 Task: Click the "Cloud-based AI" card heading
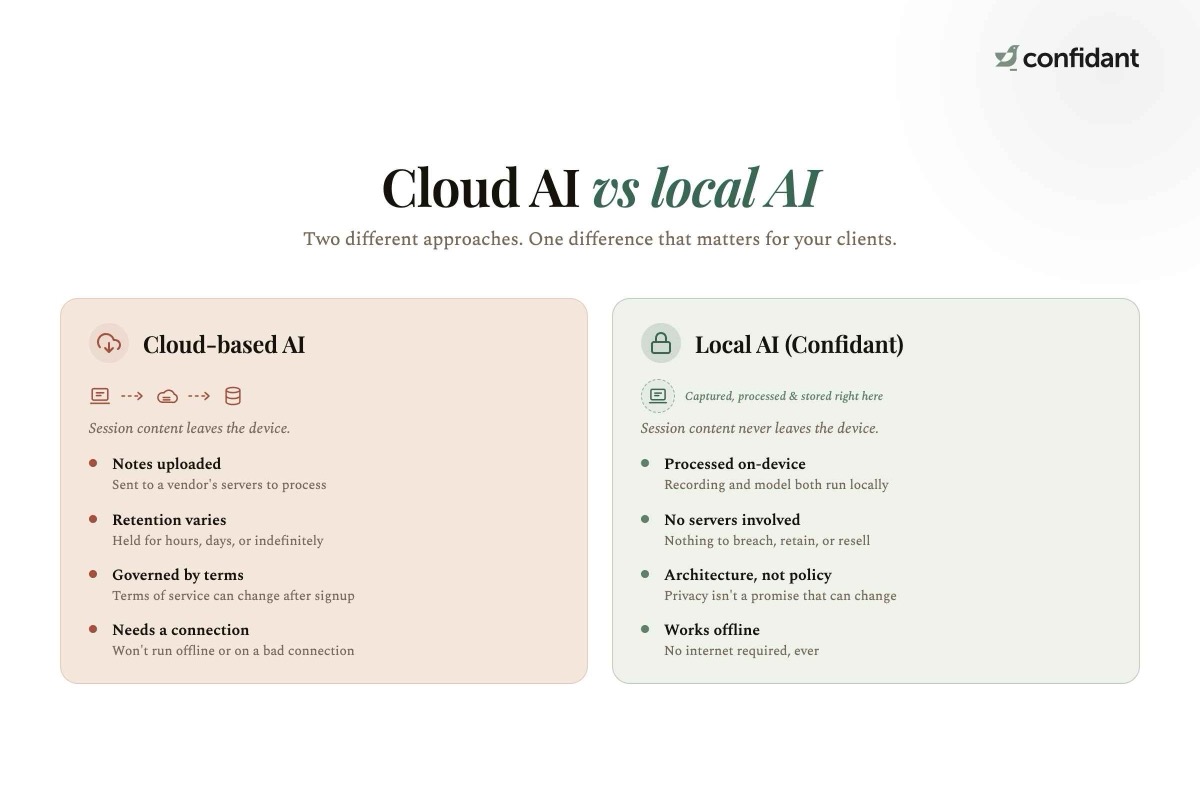(x=224, y=345)
